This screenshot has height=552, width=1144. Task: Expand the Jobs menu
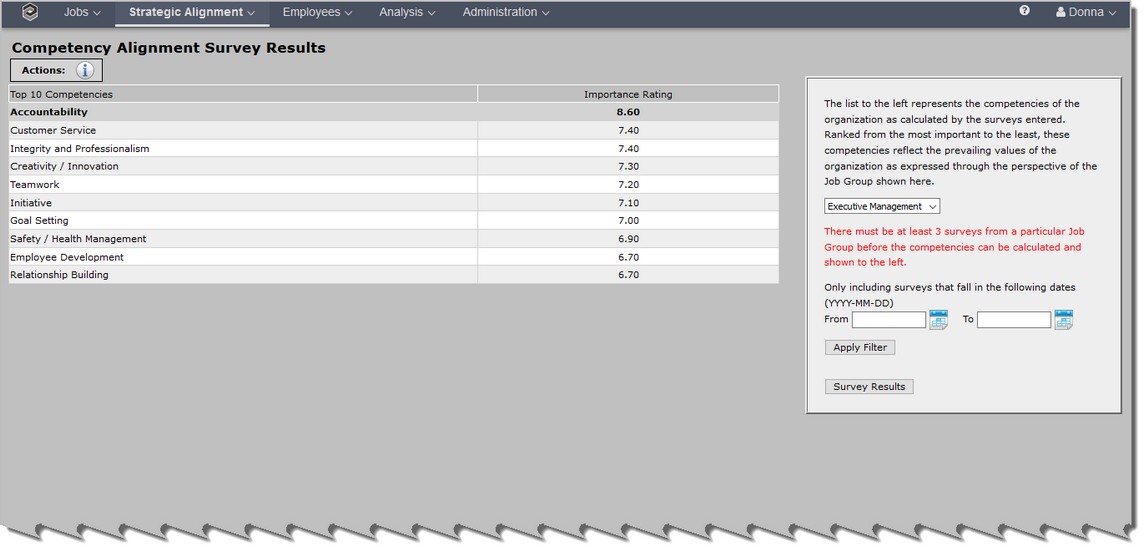82,13
